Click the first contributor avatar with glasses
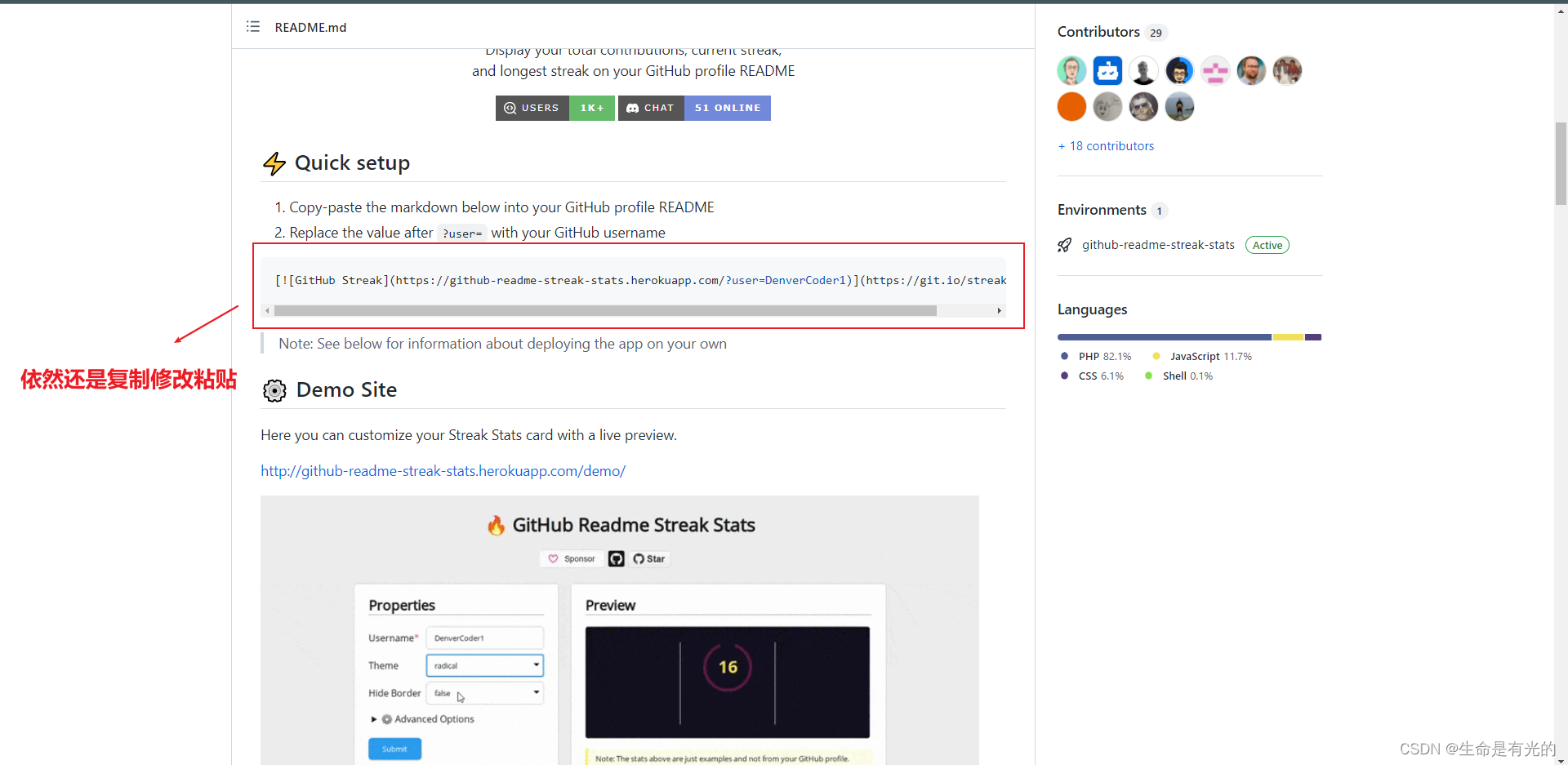 tap(1071, 71)
